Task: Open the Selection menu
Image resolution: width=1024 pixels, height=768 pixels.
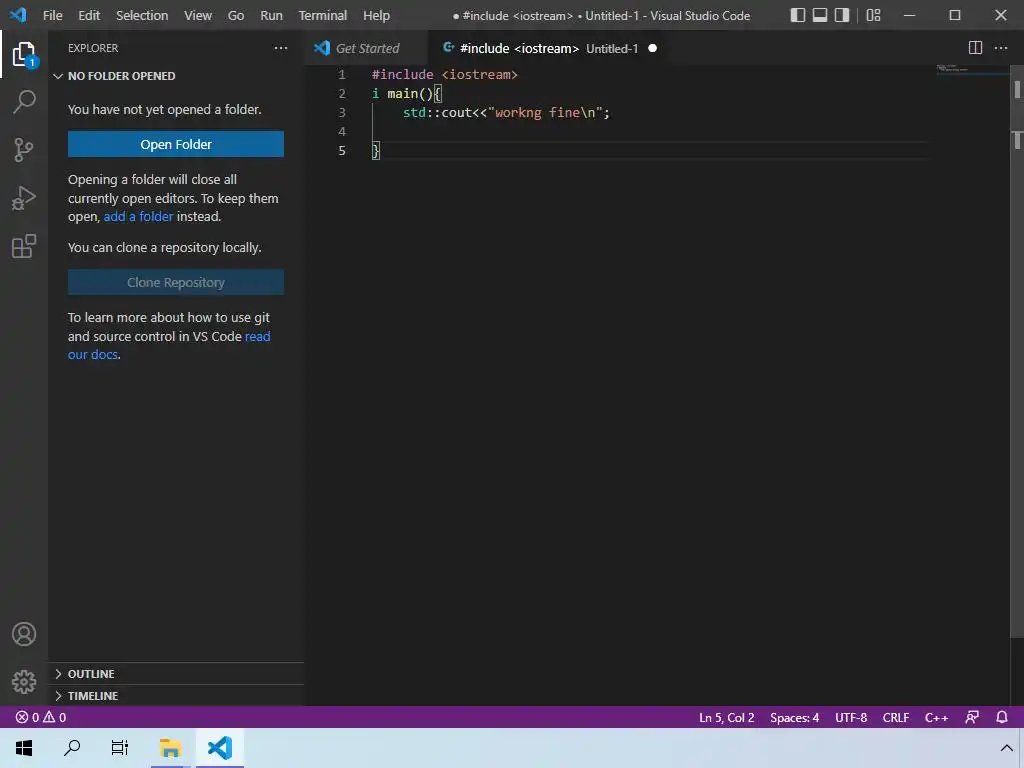Action: pos(142,15)
